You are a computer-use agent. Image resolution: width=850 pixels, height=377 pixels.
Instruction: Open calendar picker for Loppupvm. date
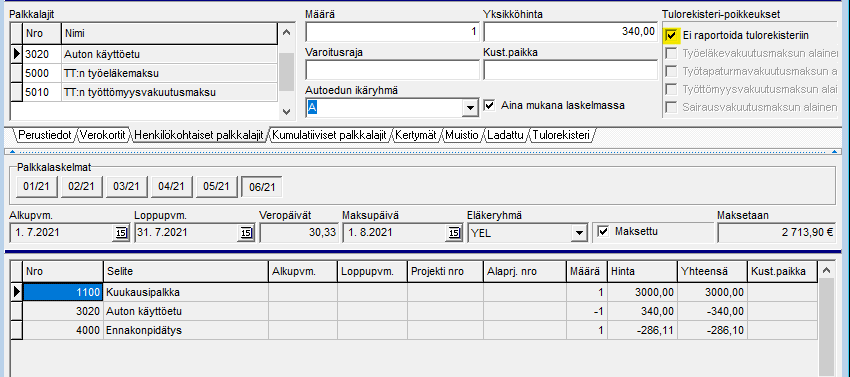pyautogui.click(x=245, y=233)
